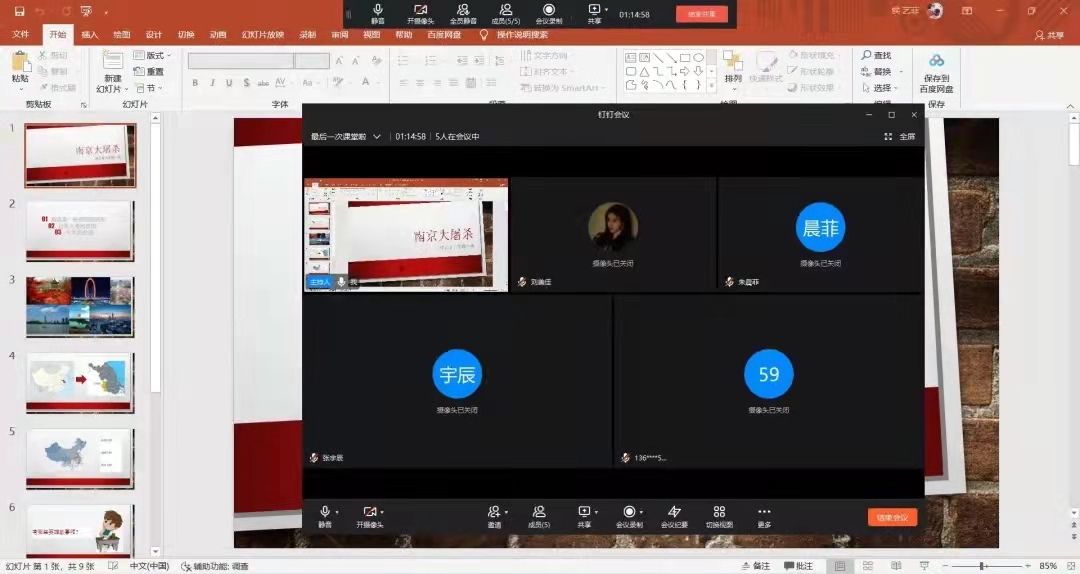Screen dimensions: 1080x574
Task: Click the 切换视图 switch view icon
Action: 719,512
